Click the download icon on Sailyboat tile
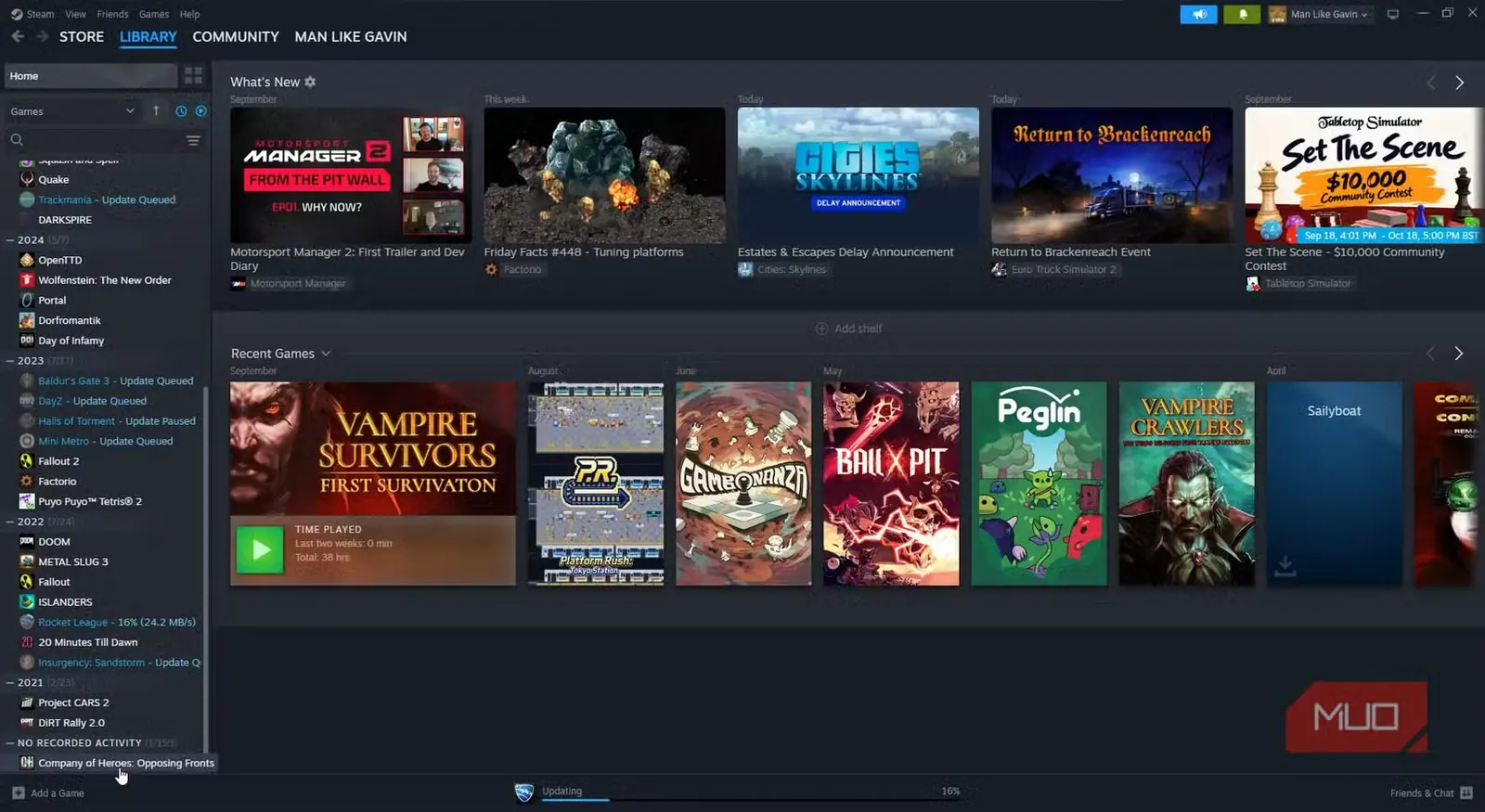1485x812 pixels. pos(1285,565)
